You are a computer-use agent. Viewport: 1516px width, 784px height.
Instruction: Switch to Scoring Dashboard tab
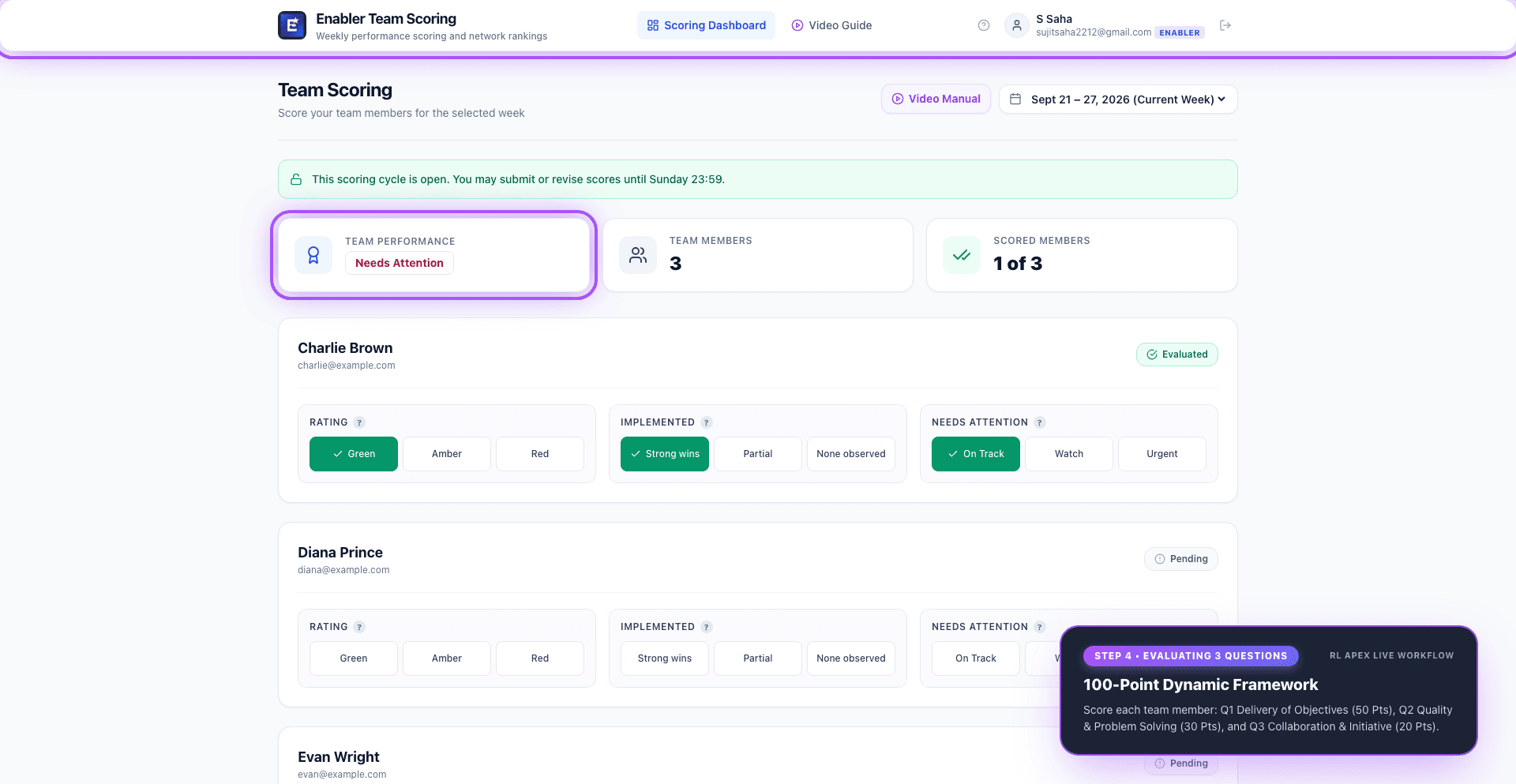pos(706,25)
